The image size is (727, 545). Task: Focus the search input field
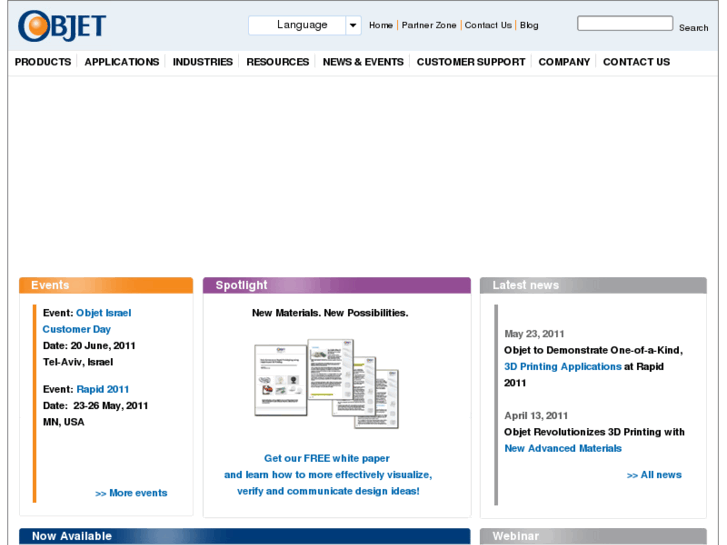(625, 23)
